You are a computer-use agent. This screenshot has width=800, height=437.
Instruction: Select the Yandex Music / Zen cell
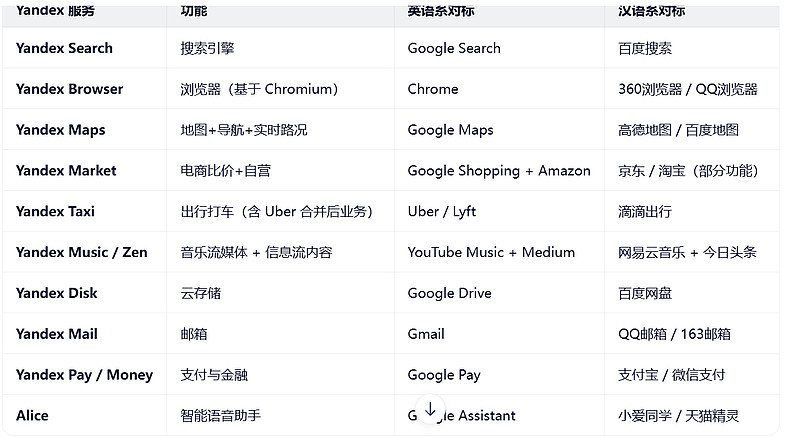point(81,252)
